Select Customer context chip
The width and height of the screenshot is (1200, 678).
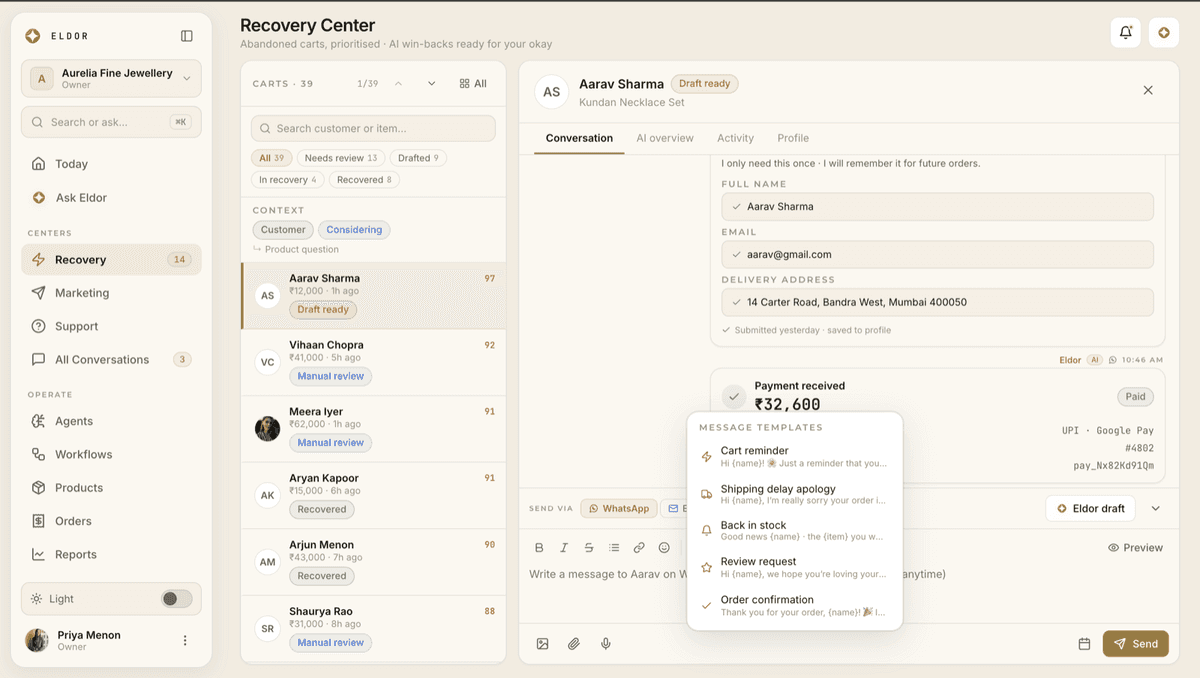click(283, 230)
